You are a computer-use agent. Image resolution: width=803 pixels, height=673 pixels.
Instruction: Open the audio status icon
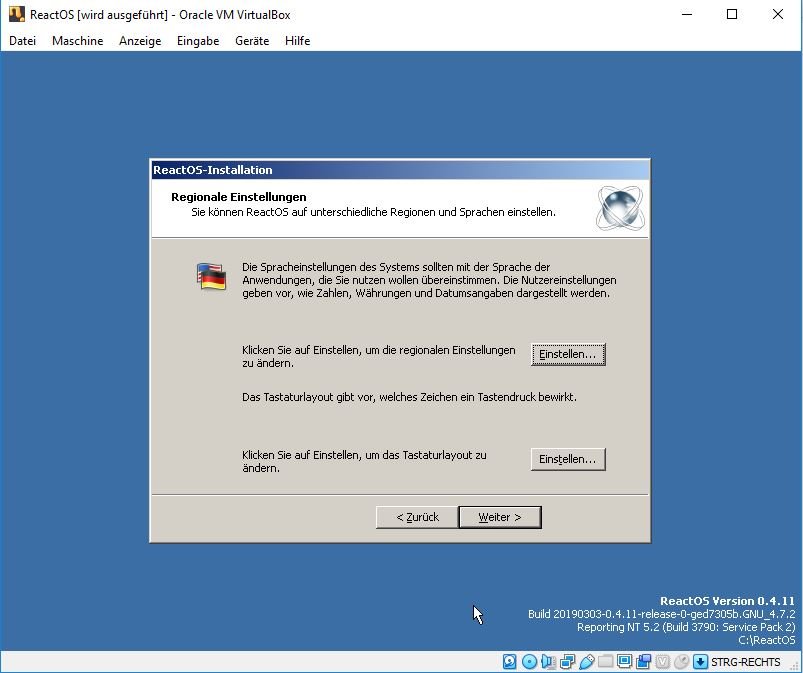coord(548,661)
